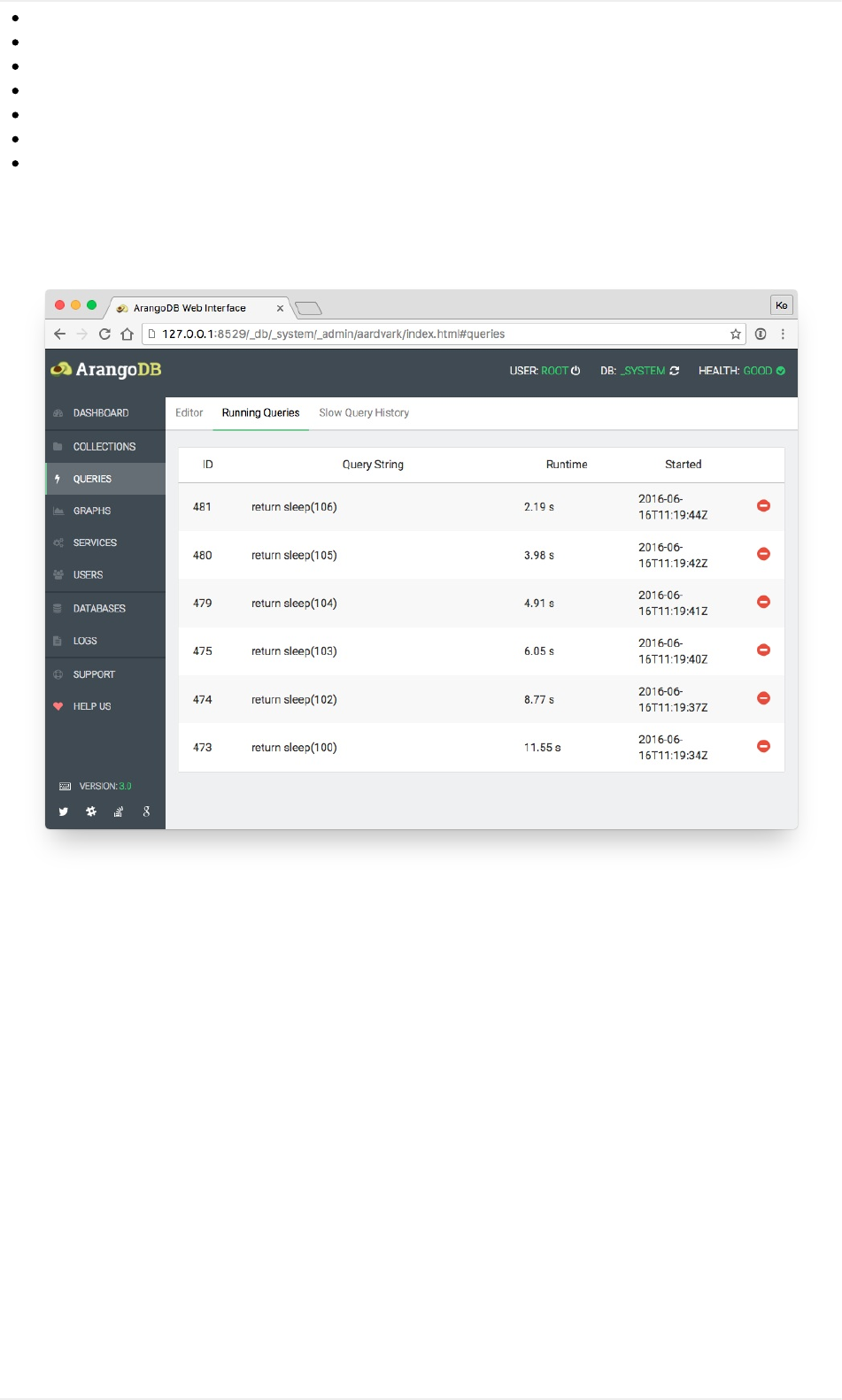Viewport: 842px width, 1400px height.
Task: Open the Slow Query History tab
Action: (x=364, y=412)
